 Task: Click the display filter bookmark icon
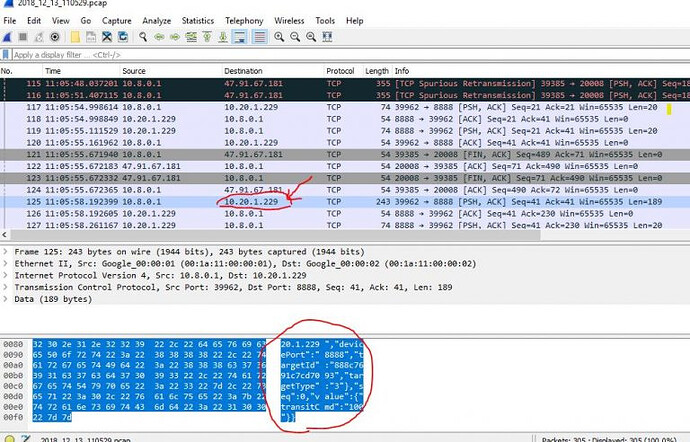tap(7, 54)
